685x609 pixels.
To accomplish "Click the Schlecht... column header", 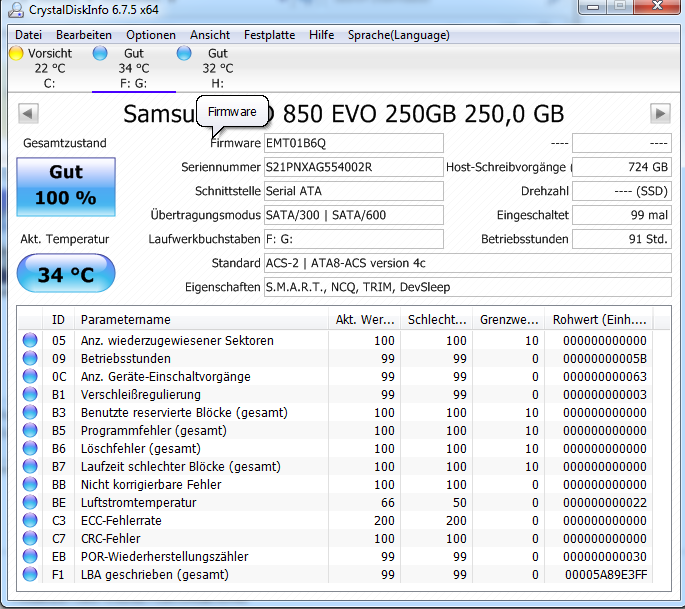I will click(x=436, y=319).
